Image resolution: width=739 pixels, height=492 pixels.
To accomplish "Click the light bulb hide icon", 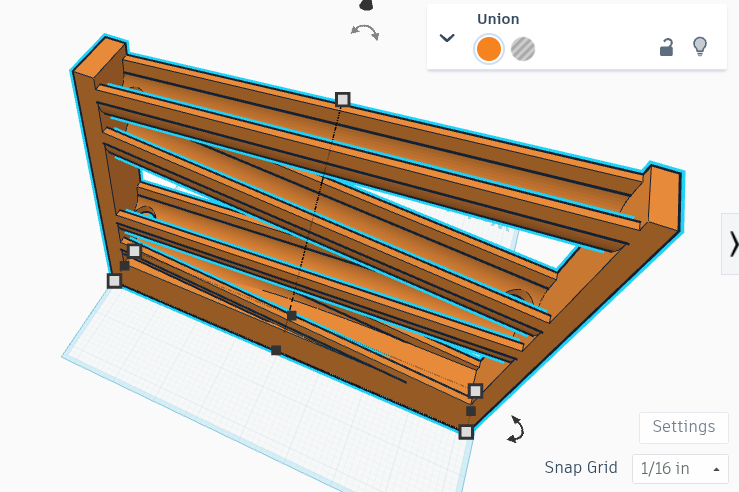I will click(x=700, y=47).
